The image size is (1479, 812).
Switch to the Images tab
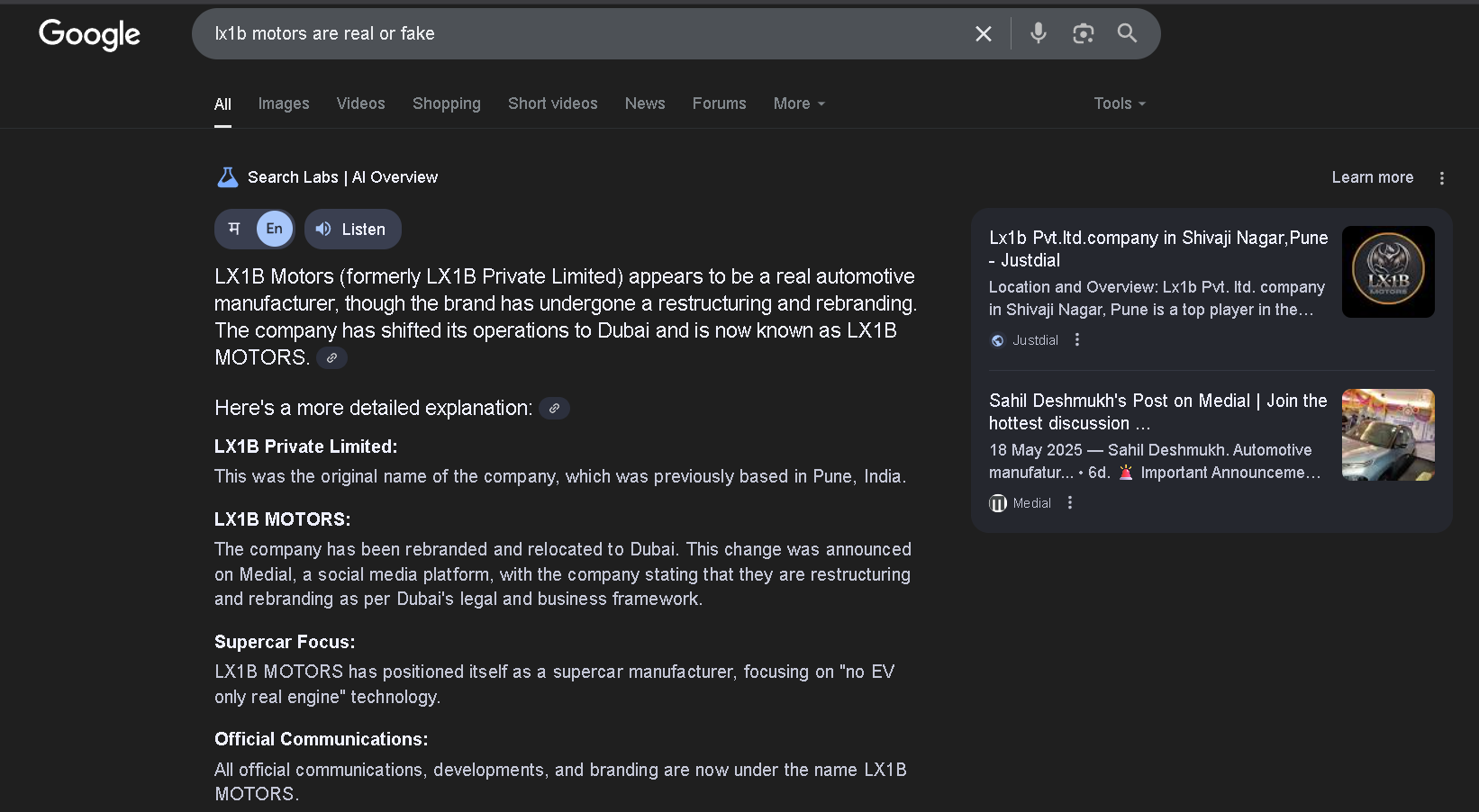(x=283, y=104)
